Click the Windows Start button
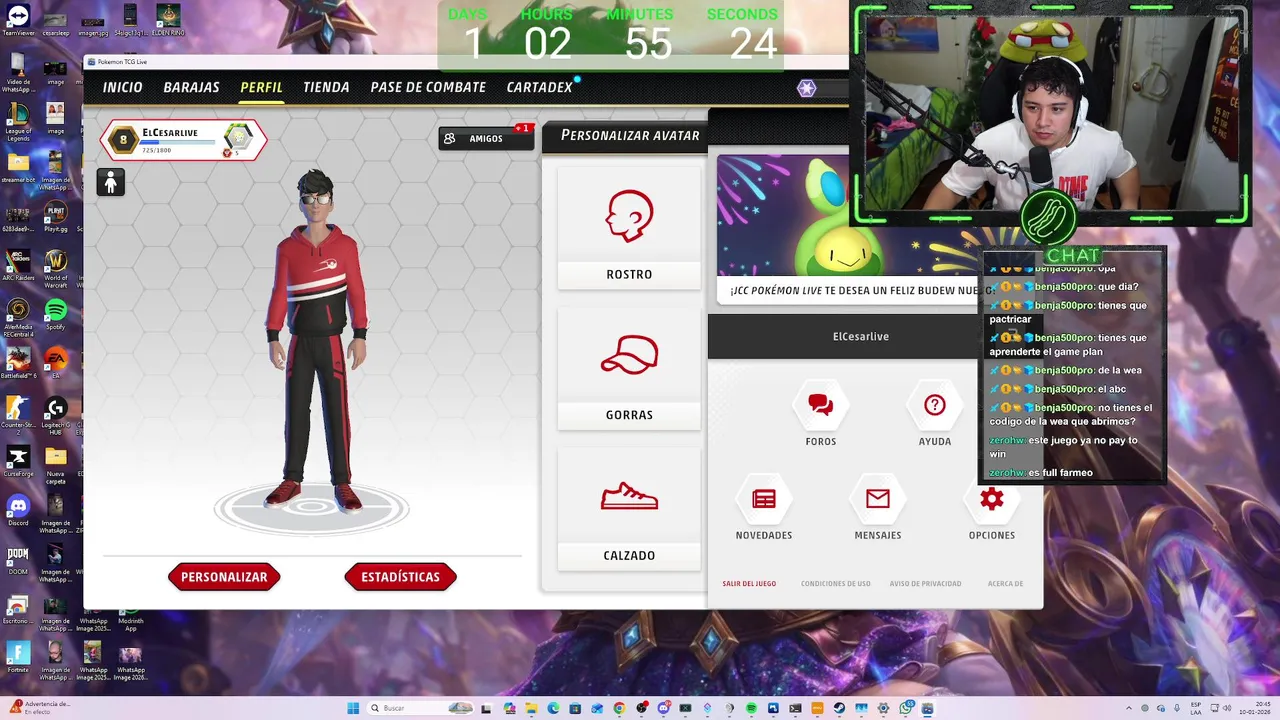Viewport: 1280px width, 720px height. click(x=353, y=708)
